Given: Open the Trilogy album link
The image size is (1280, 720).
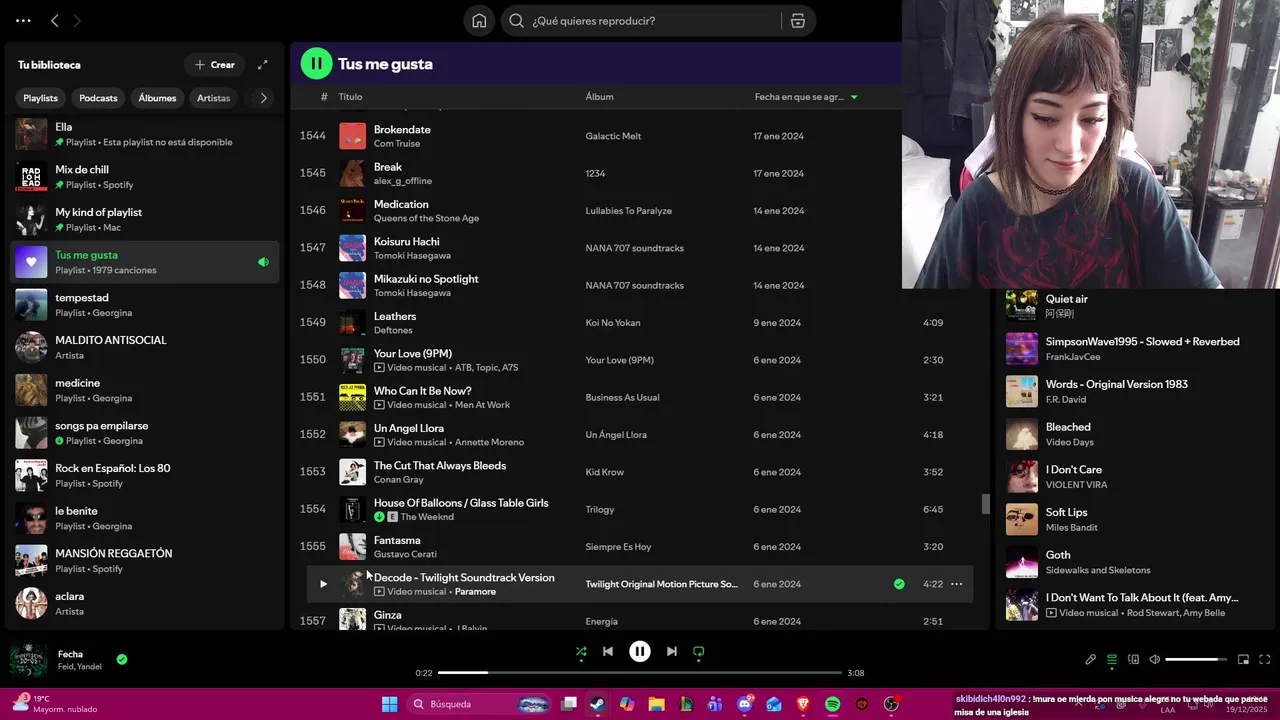Looking at the screenshot, I should (x=600, y=510).
